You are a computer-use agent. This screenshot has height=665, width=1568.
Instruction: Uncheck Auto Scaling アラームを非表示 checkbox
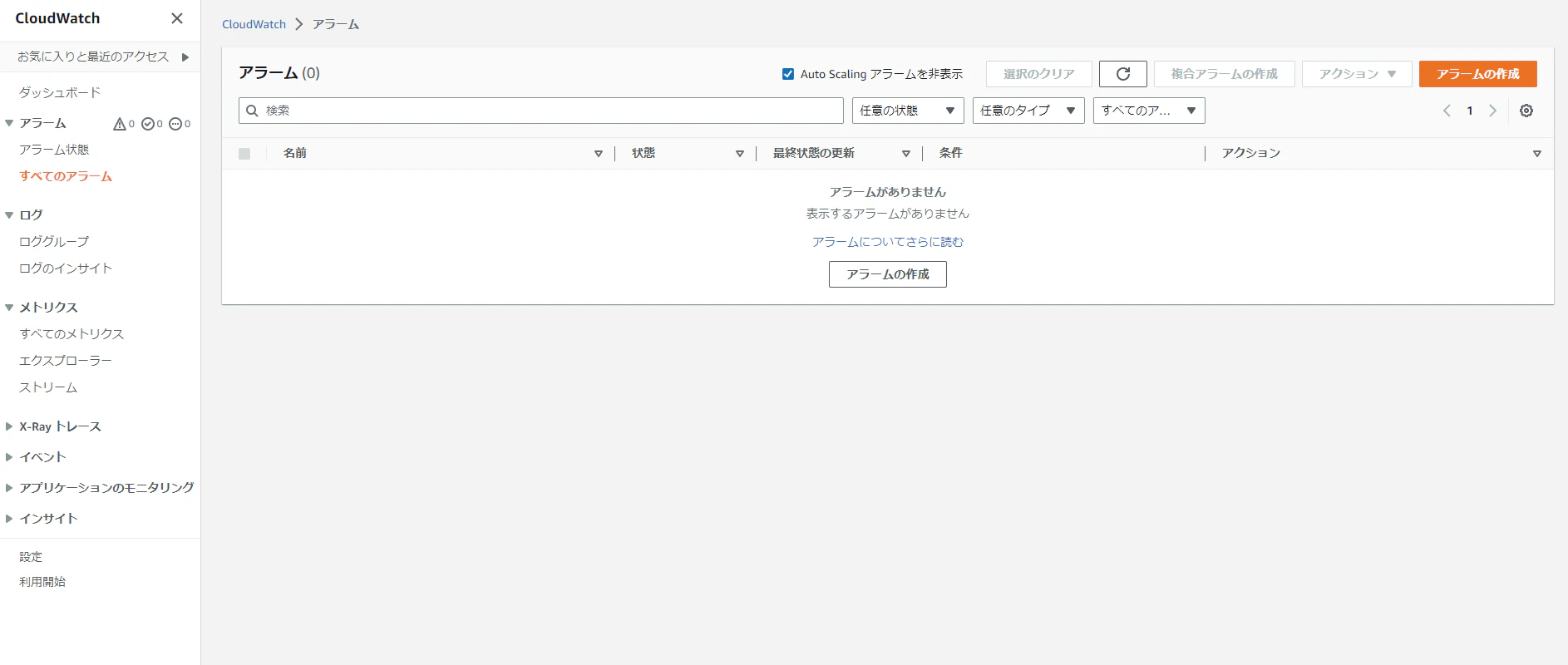[x=788, y=74]
